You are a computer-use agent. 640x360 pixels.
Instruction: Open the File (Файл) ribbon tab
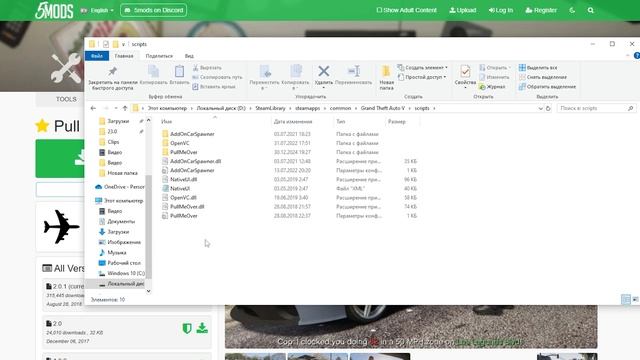pyautogui.click(x=97, y=56)
